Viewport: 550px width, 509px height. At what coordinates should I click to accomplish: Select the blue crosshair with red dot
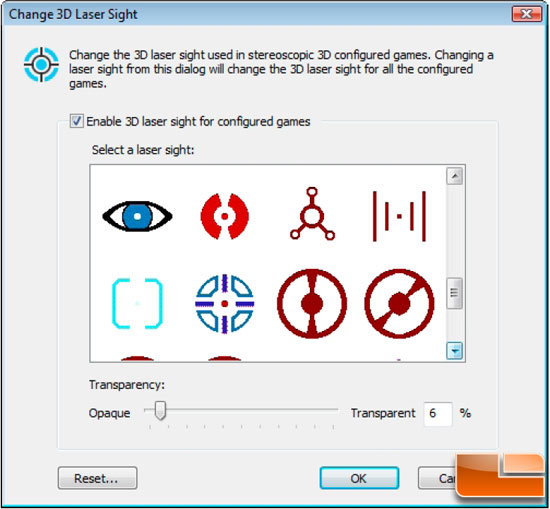(224, 303)
